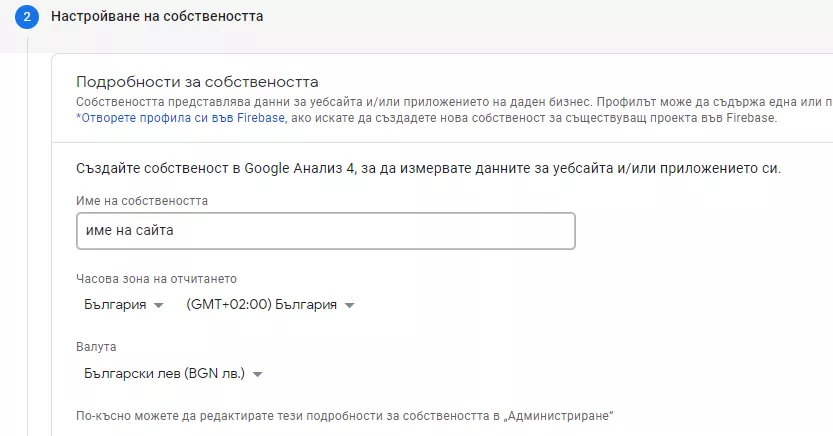Click the arrow next to "Български лев (BGN лв.)"
This screenshot has height=436, width=833.
tap(258, 374)
